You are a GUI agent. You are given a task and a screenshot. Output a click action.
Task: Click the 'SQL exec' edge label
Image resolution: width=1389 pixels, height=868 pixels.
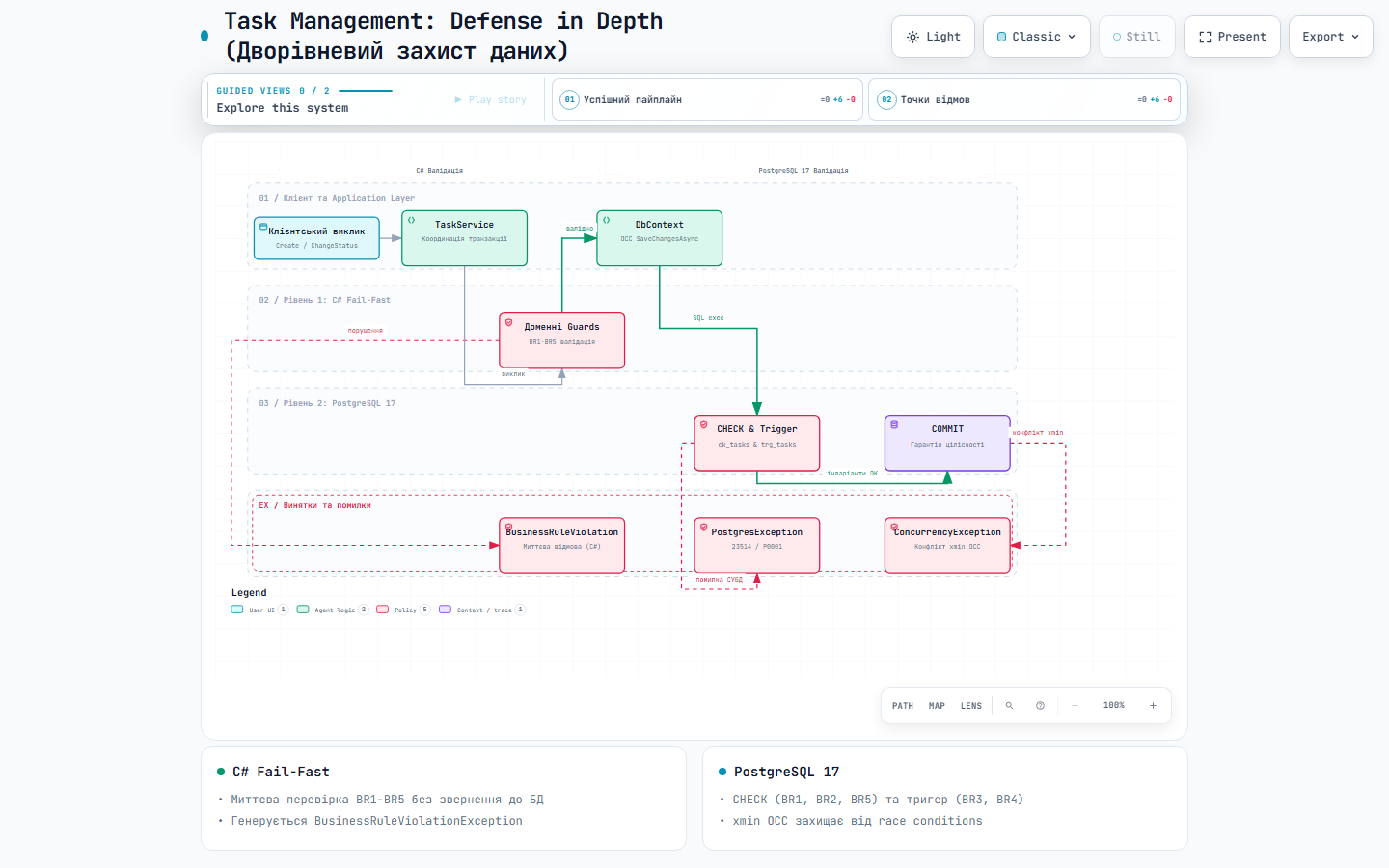click(x=708, y=318)
